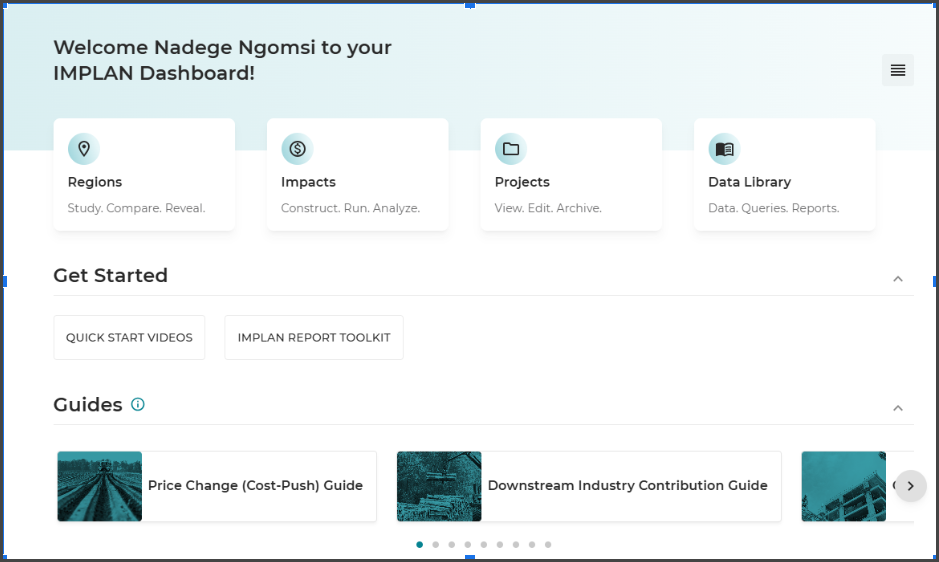Click the 'Guides' heading
939x562 pixels.
(88, 405)
